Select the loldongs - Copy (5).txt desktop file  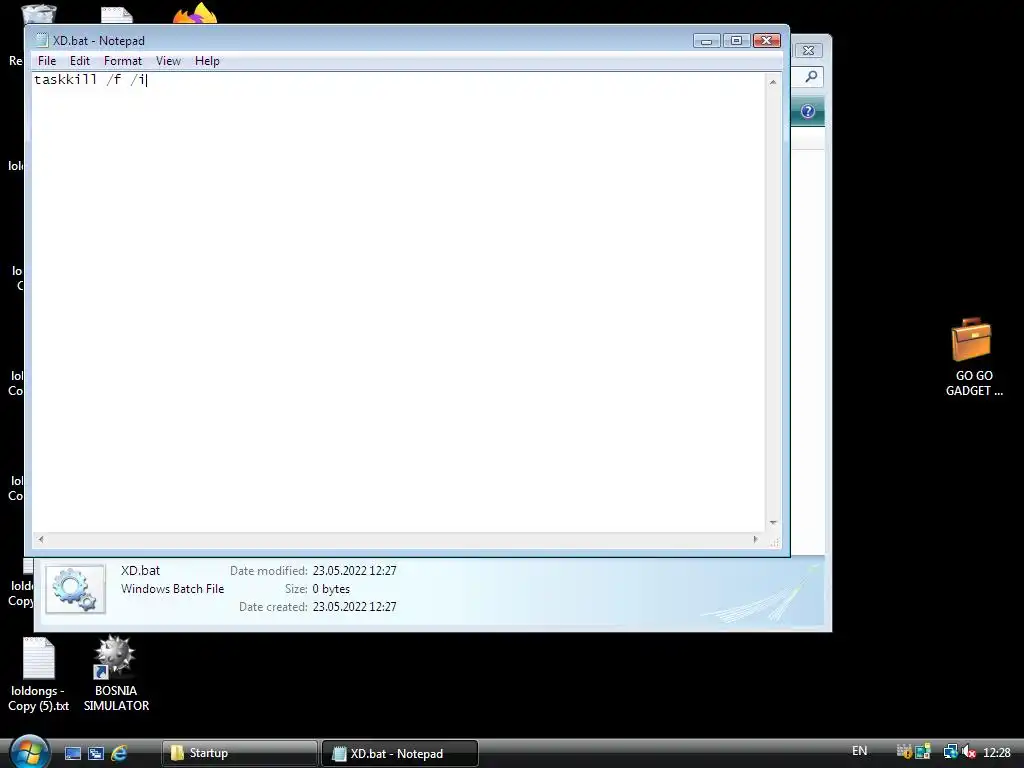(x=39, y=674)
